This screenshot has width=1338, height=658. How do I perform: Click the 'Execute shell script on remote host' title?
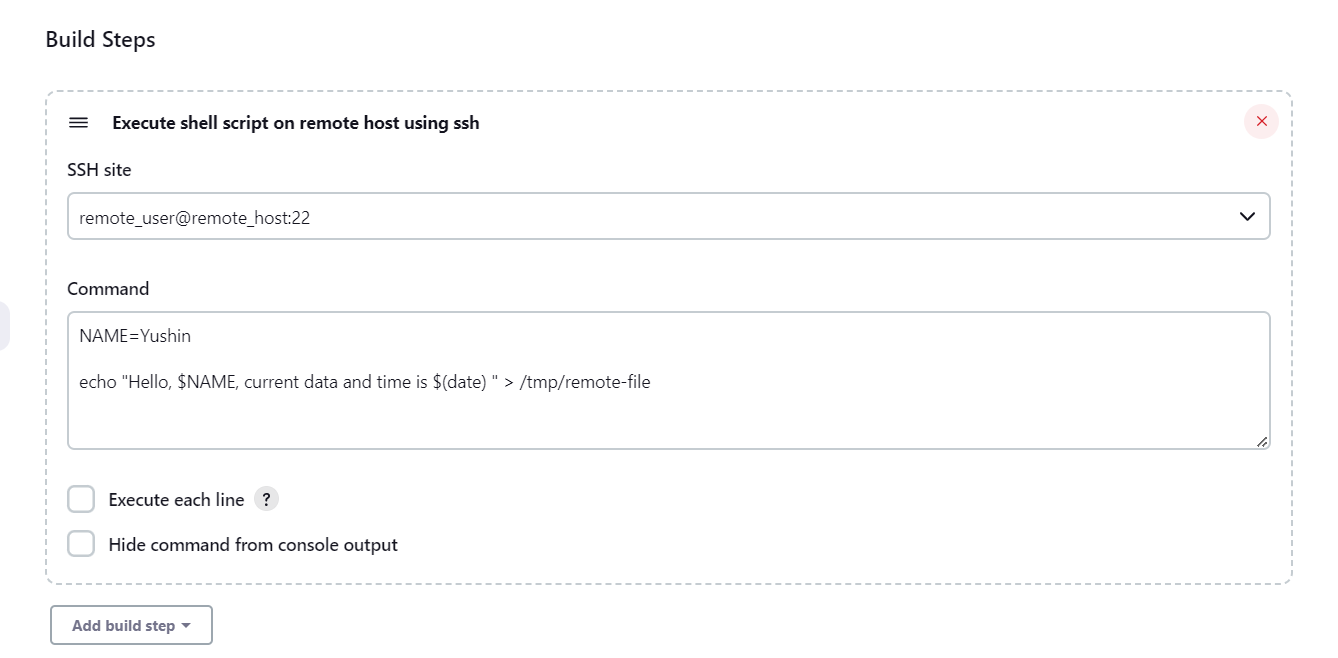click(x=296, y=123)
